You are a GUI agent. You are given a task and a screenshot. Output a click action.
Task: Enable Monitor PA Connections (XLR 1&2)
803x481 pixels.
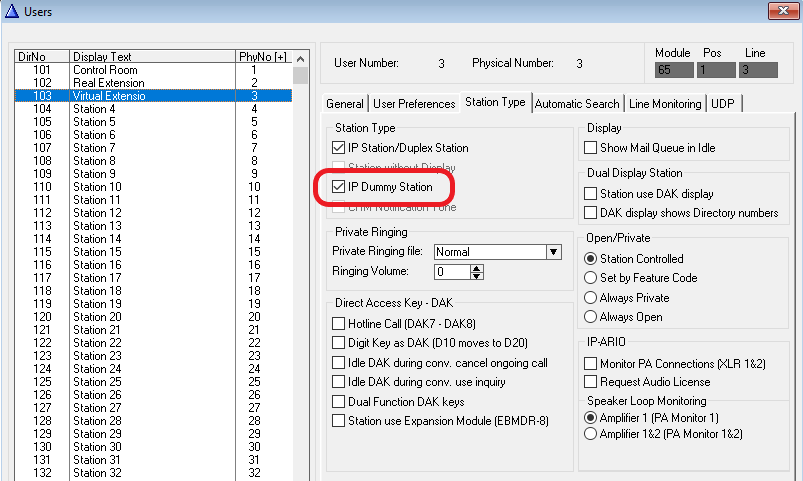(590, 364)
